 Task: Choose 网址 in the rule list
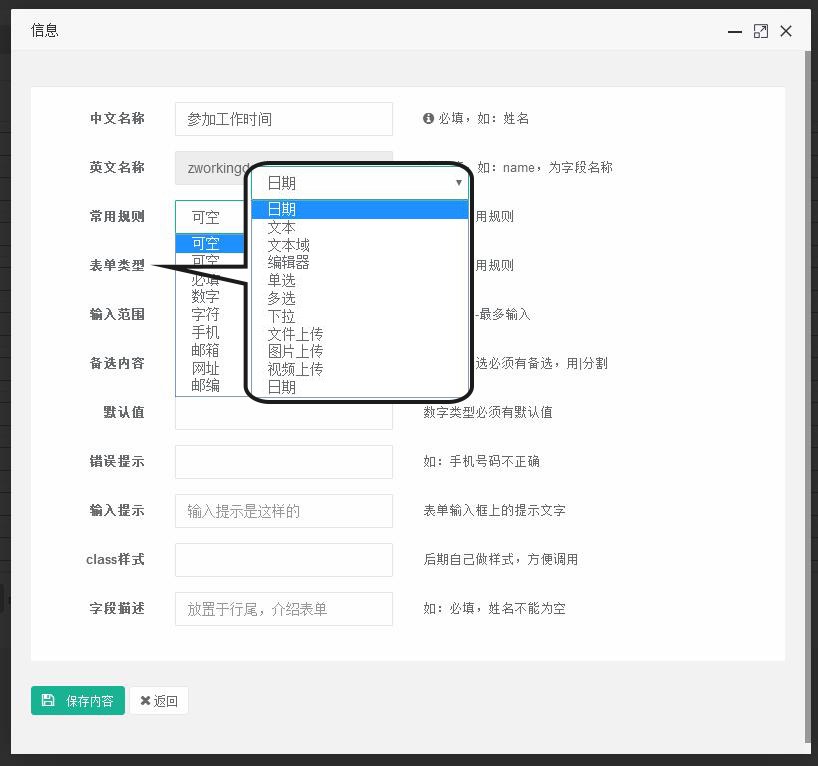pos(205,368)
